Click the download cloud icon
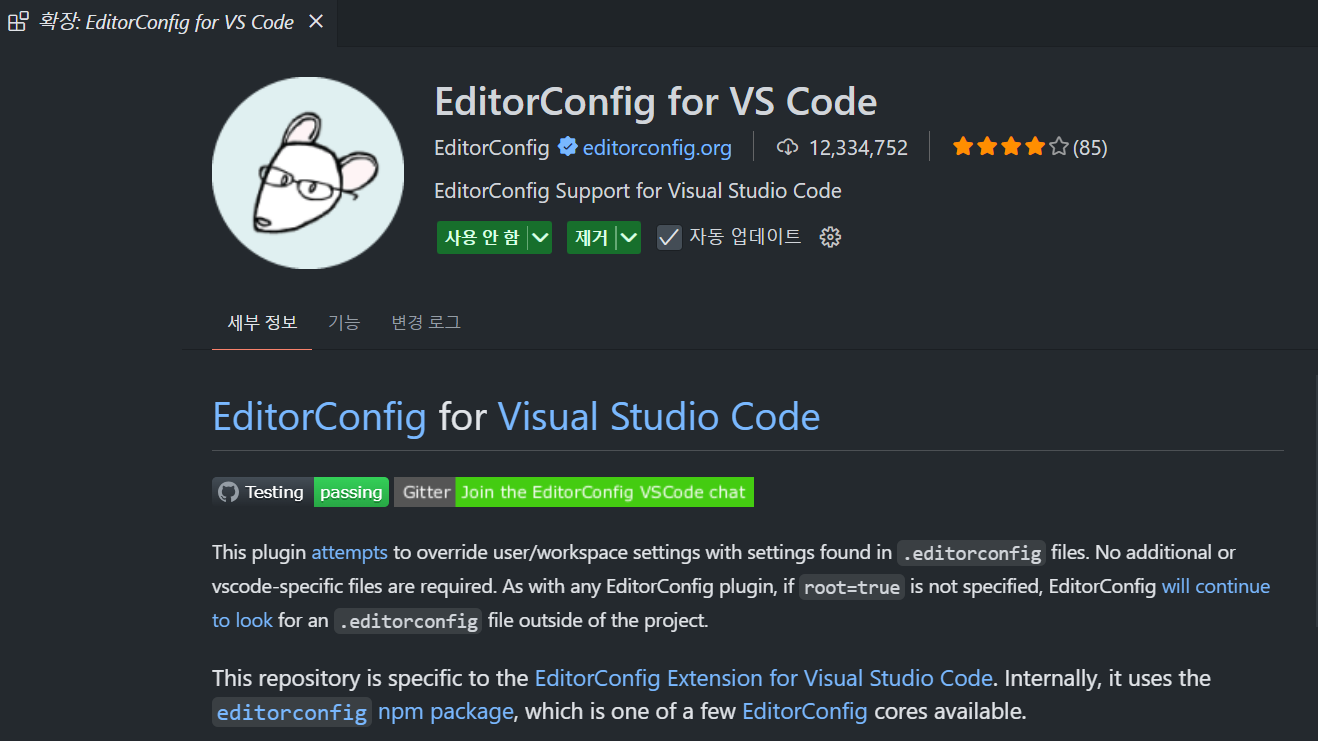This screenshot has height=741, width=1318. [788, 148]
